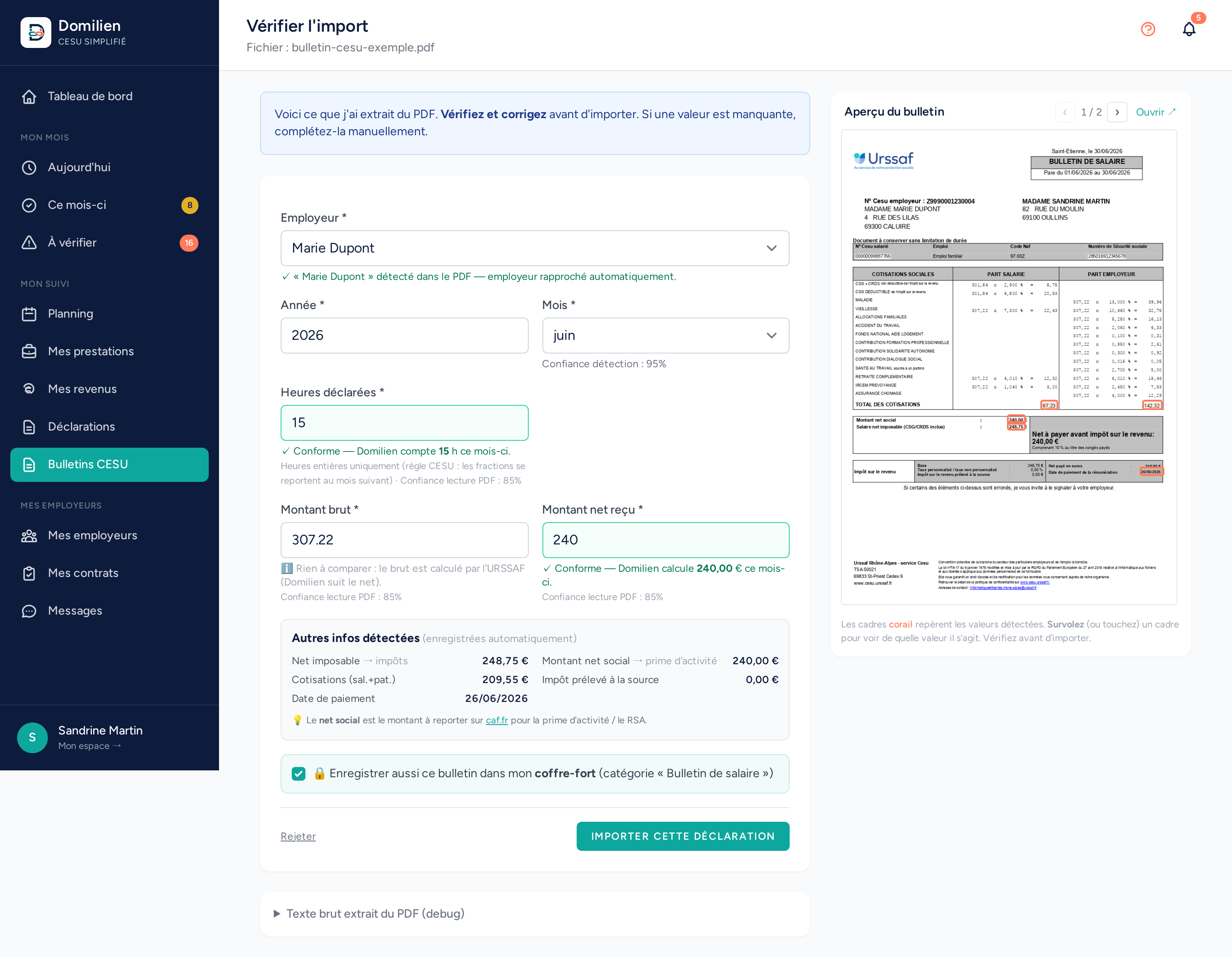
Task: Open the Employeur dropdown
Action: point(535,248)
